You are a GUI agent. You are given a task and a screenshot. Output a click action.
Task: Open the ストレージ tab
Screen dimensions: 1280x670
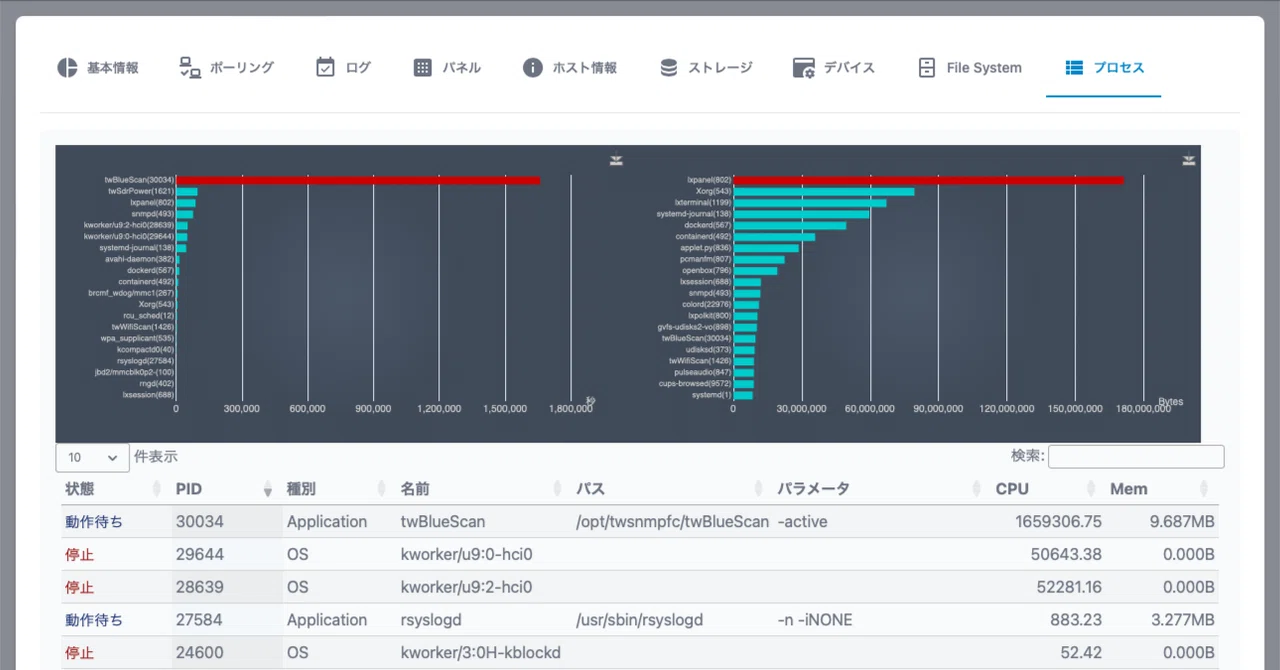click(706, 68)
